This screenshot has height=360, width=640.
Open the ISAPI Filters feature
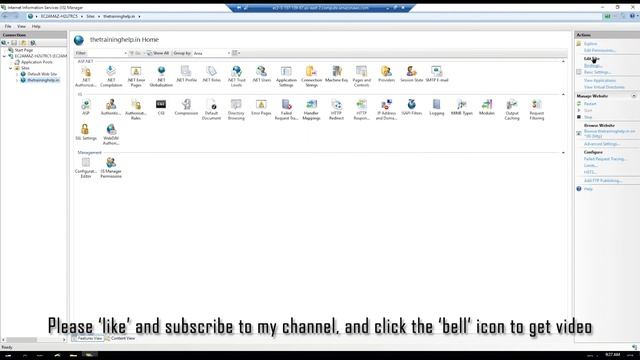[x=411, y=107]
